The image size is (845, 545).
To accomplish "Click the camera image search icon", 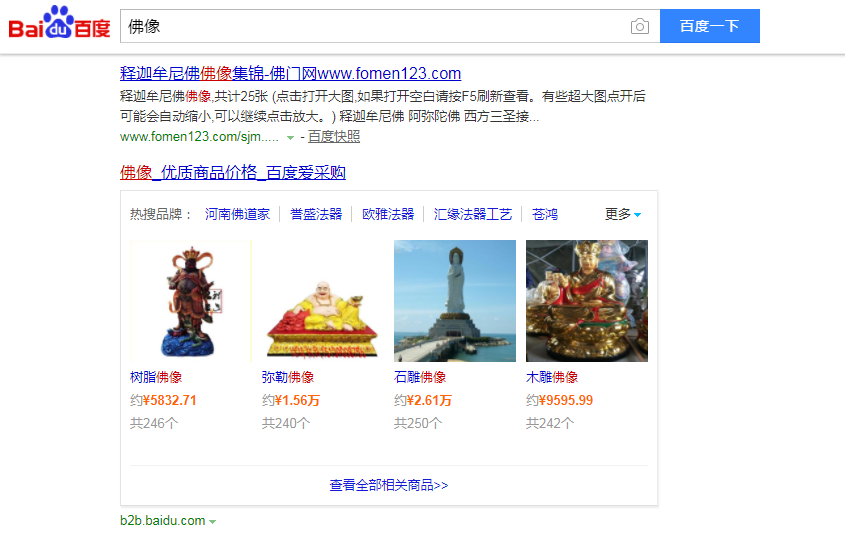I will (x=640, y=26).
